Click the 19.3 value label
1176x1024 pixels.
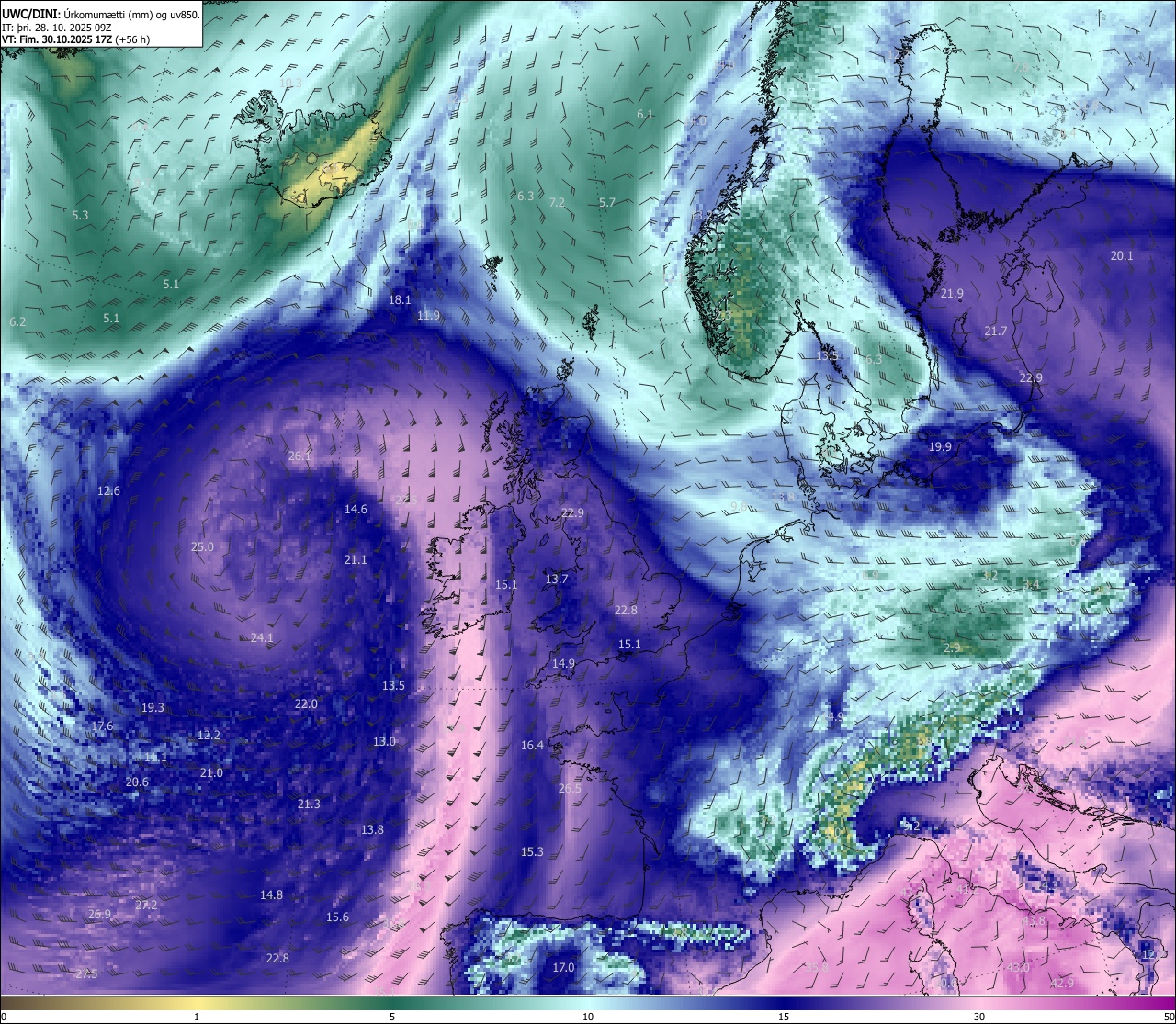[153, 707]
